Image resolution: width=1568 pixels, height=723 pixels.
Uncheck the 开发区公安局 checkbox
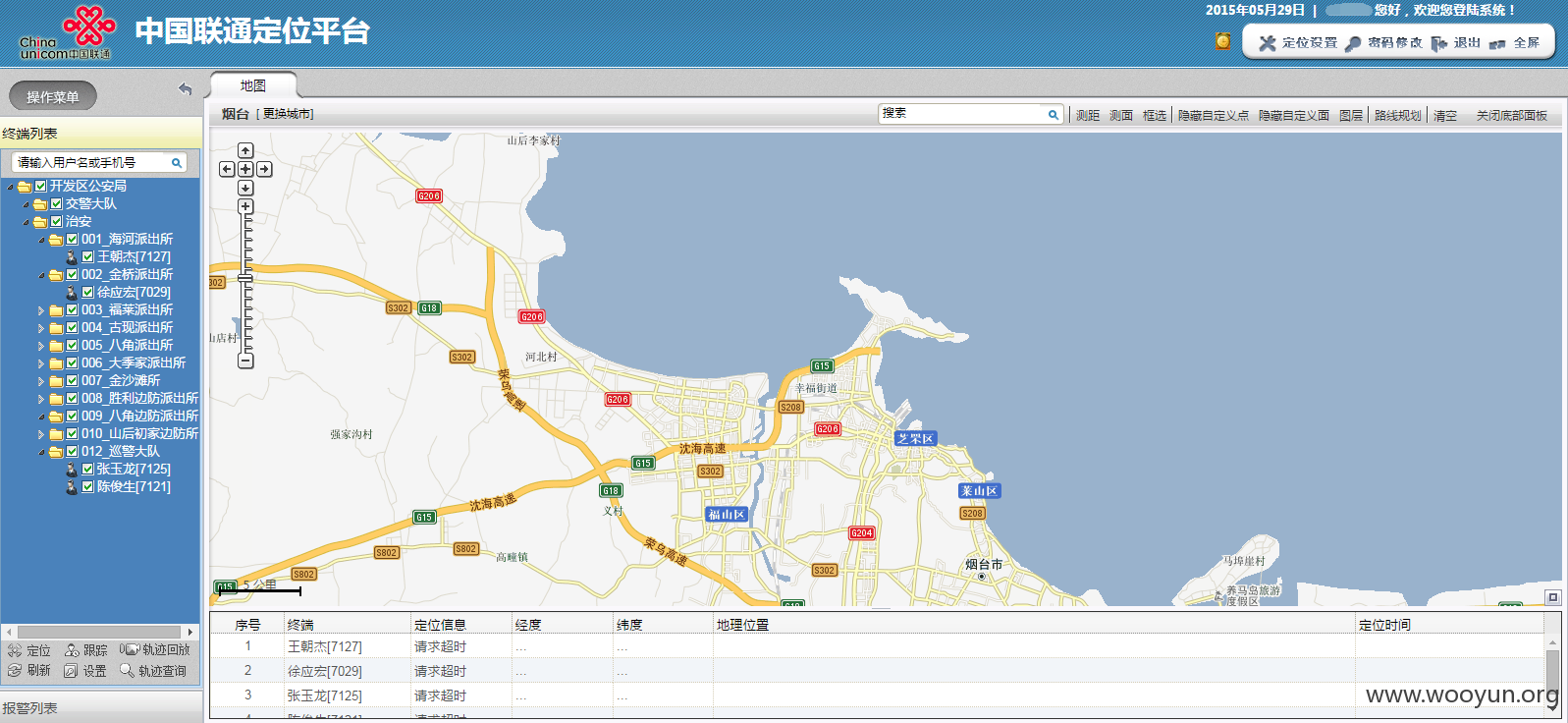pyautogui.click(x=40, y=186)
